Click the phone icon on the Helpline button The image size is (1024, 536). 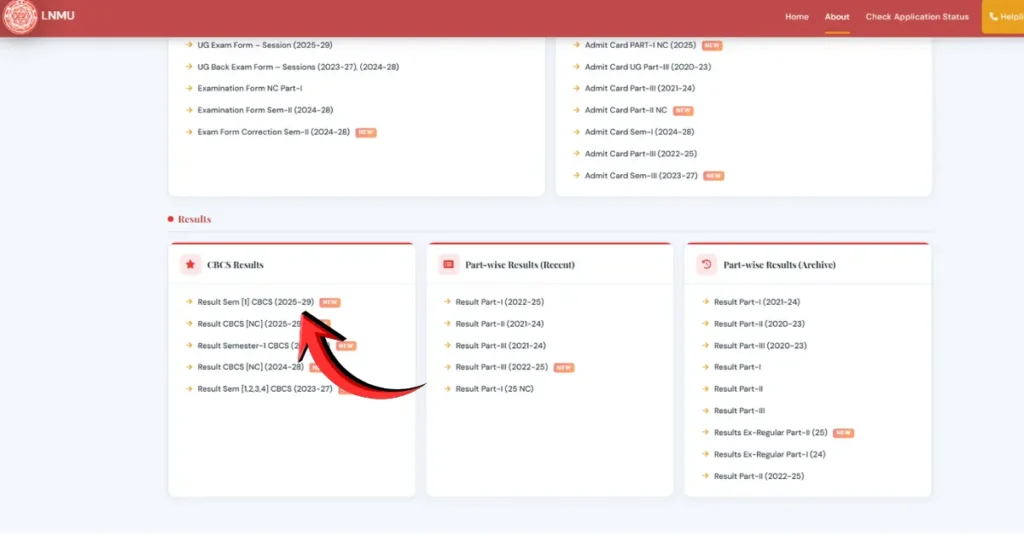tap(993, 17)
